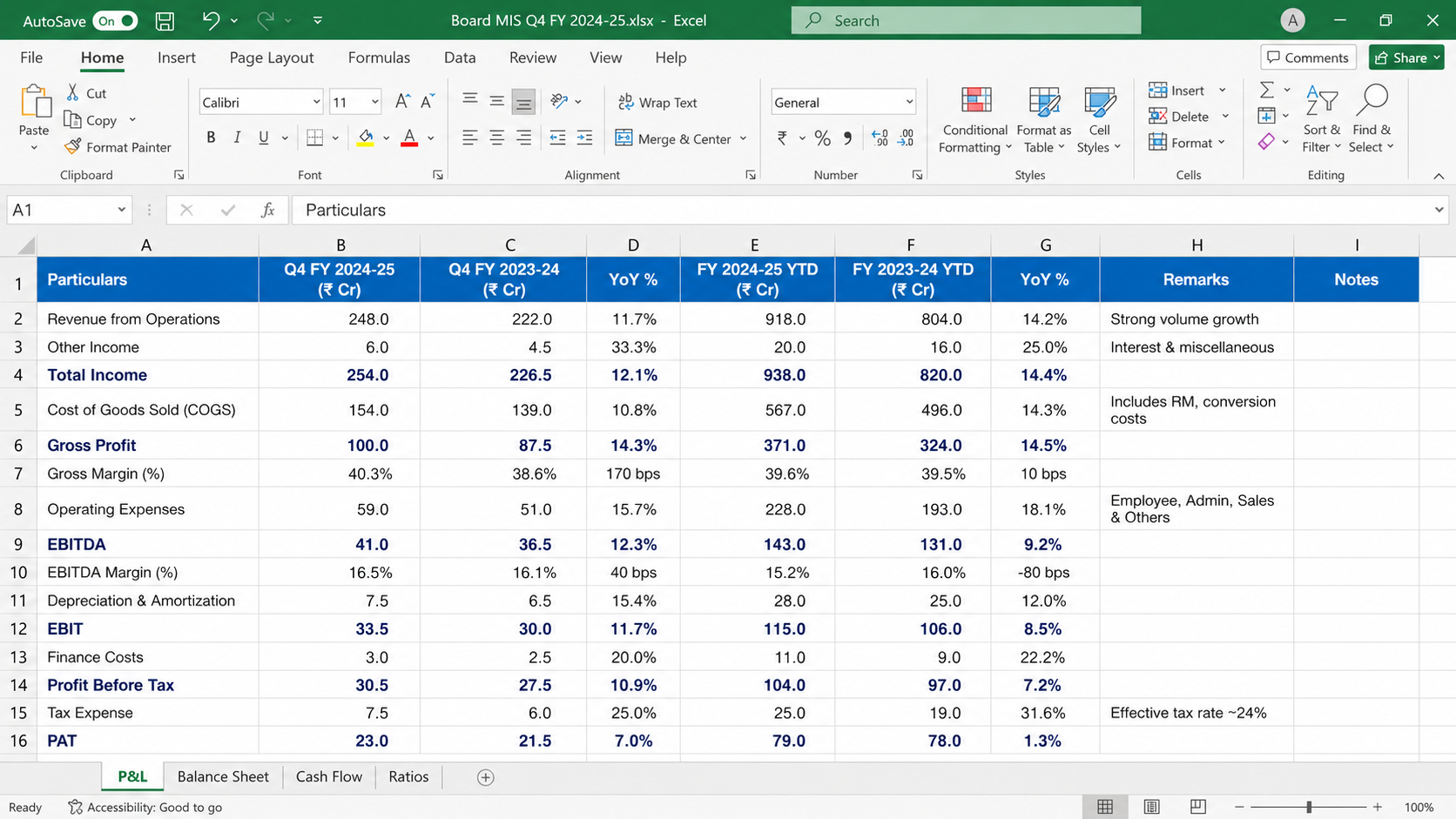
Task: Open the Calibri font name dropdown
Action: tap(316, 103)
